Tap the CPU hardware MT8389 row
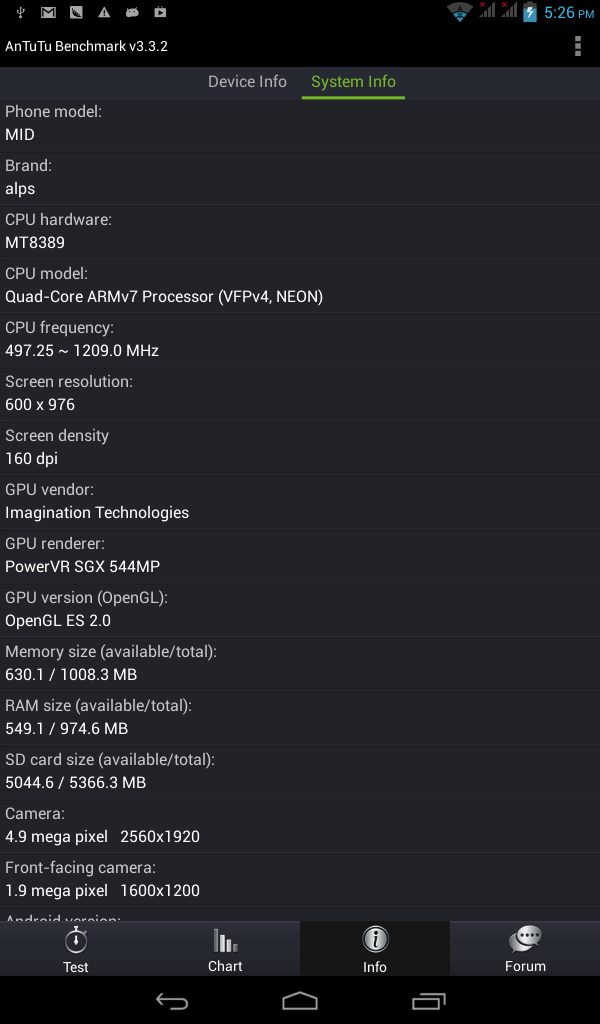Screen dimensions: 600x1024 (300, 232)
